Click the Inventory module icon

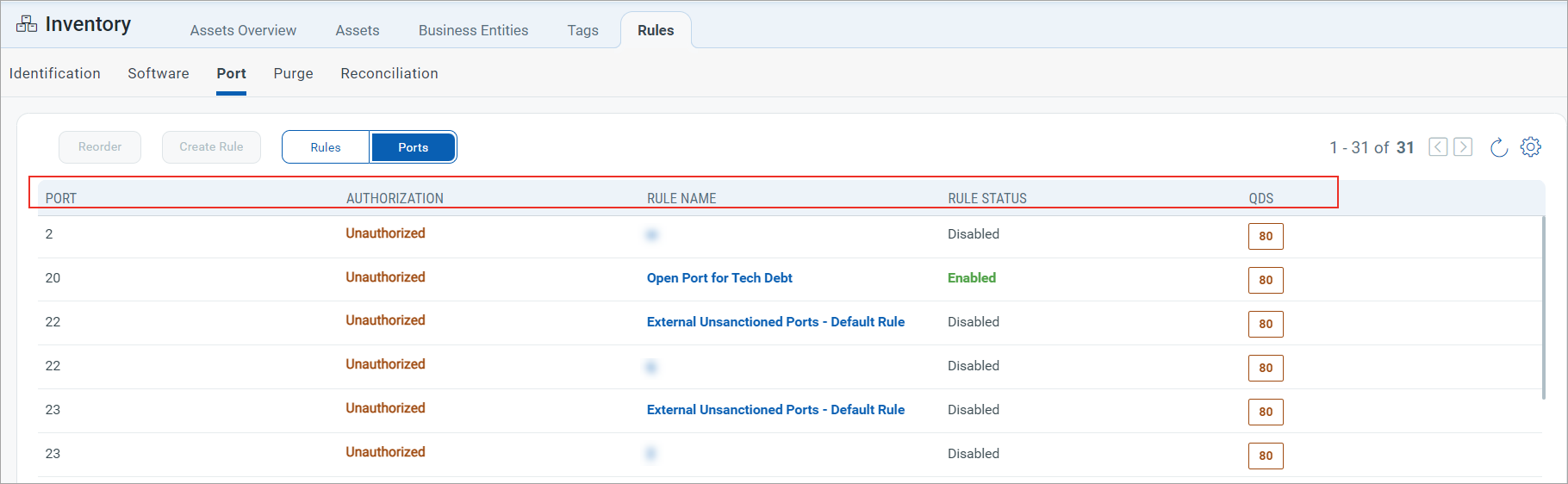click(x=27, y=24)
